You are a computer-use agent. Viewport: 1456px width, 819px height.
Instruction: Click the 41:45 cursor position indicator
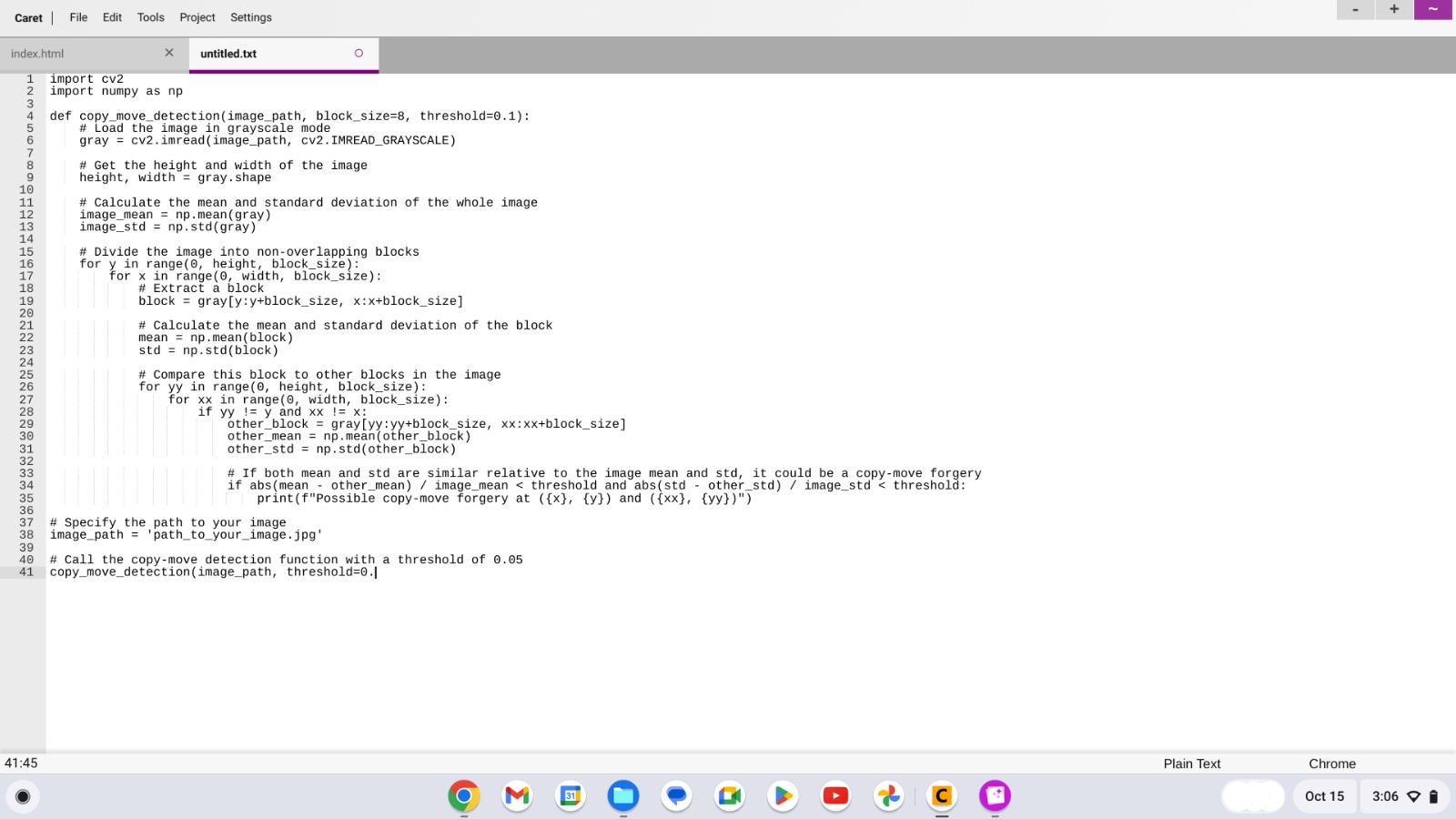tap(20, 763)
